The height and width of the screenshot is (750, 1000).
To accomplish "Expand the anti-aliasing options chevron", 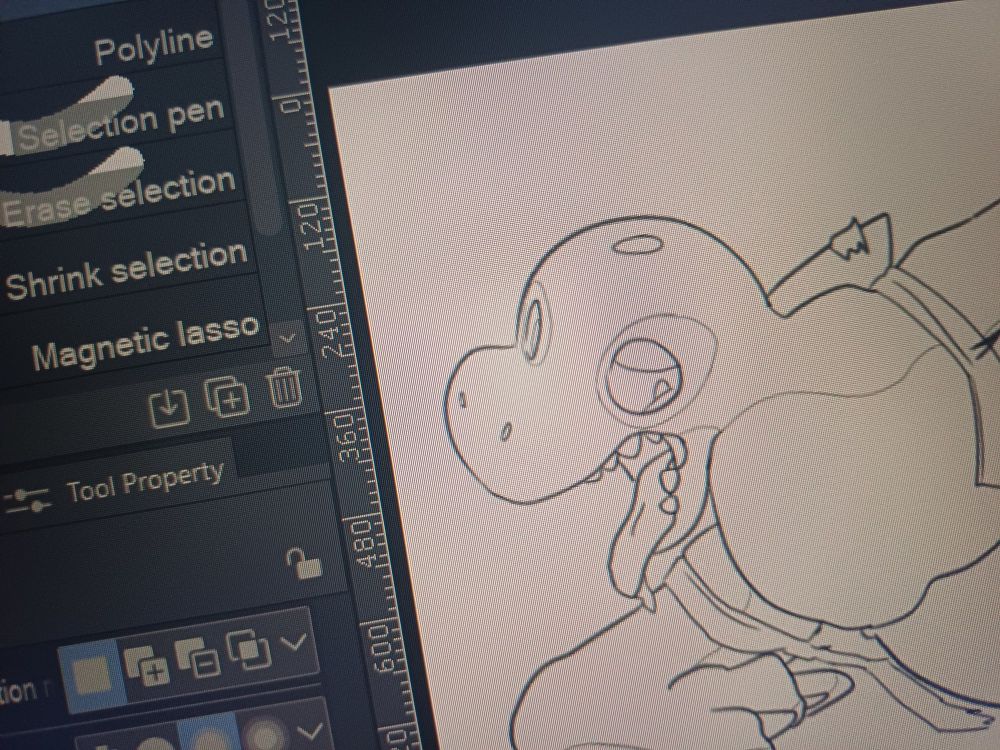I will click(311, 731).
